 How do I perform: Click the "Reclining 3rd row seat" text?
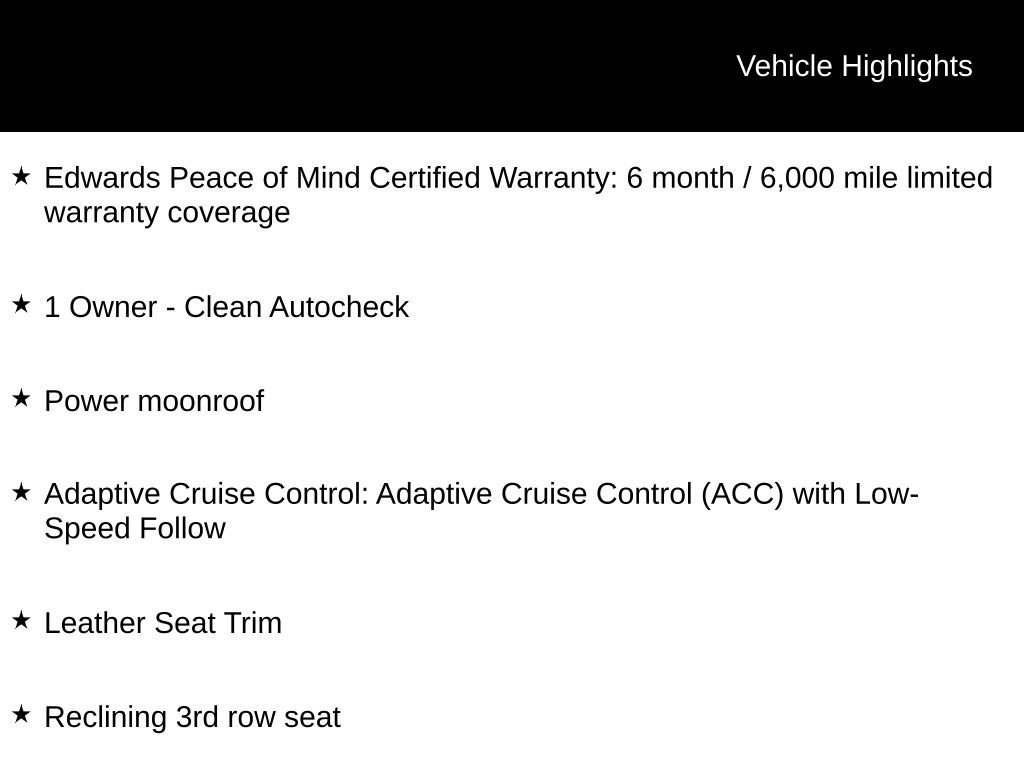tap(192, 717)
